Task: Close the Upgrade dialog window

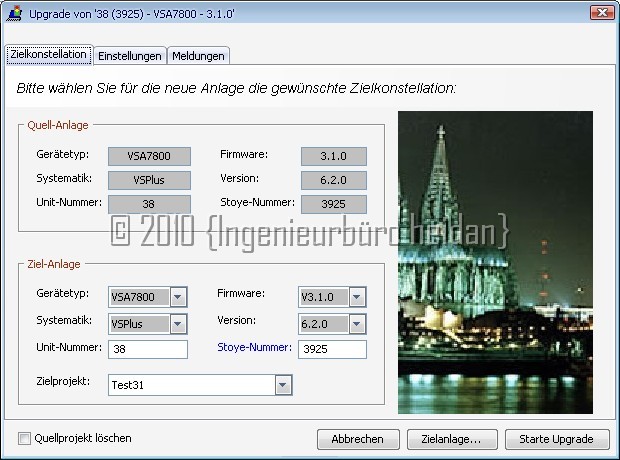Action: point(601,12)
